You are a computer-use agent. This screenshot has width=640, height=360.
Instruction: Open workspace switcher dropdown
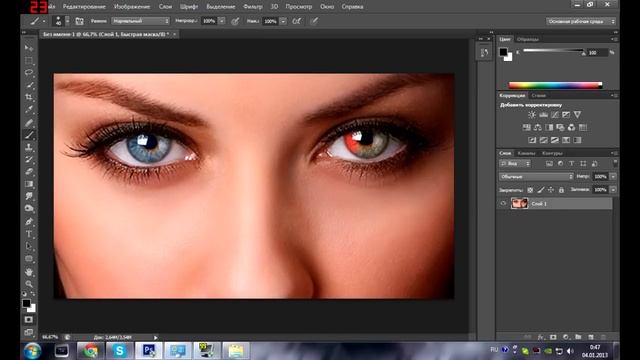pyautogui.click(x=581, y=21)
